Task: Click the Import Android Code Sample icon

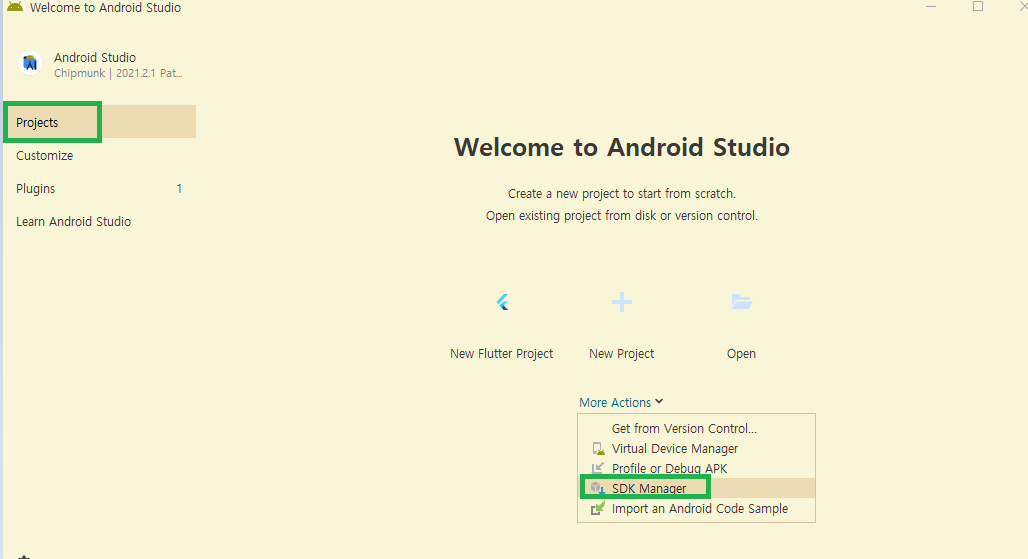Action: [x=598, y=509]
